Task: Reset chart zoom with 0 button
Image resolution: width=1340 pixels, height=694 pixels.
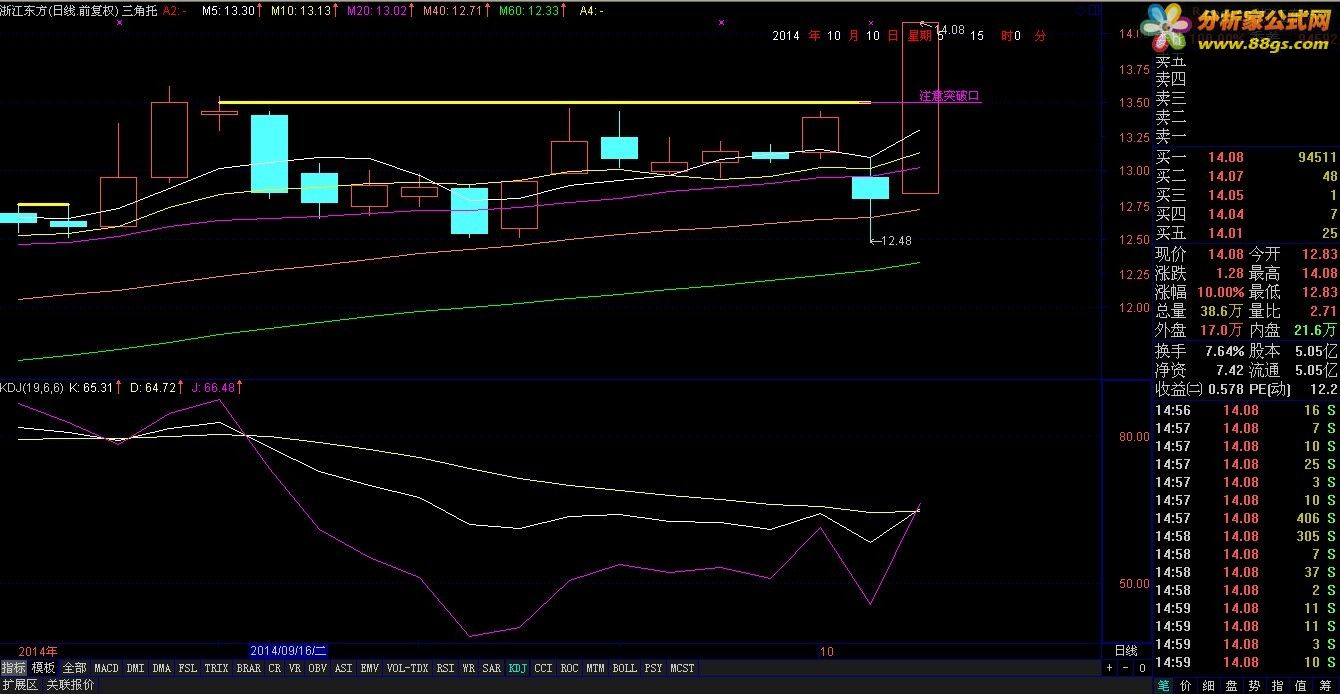Action: click(x=1142, y=668)
